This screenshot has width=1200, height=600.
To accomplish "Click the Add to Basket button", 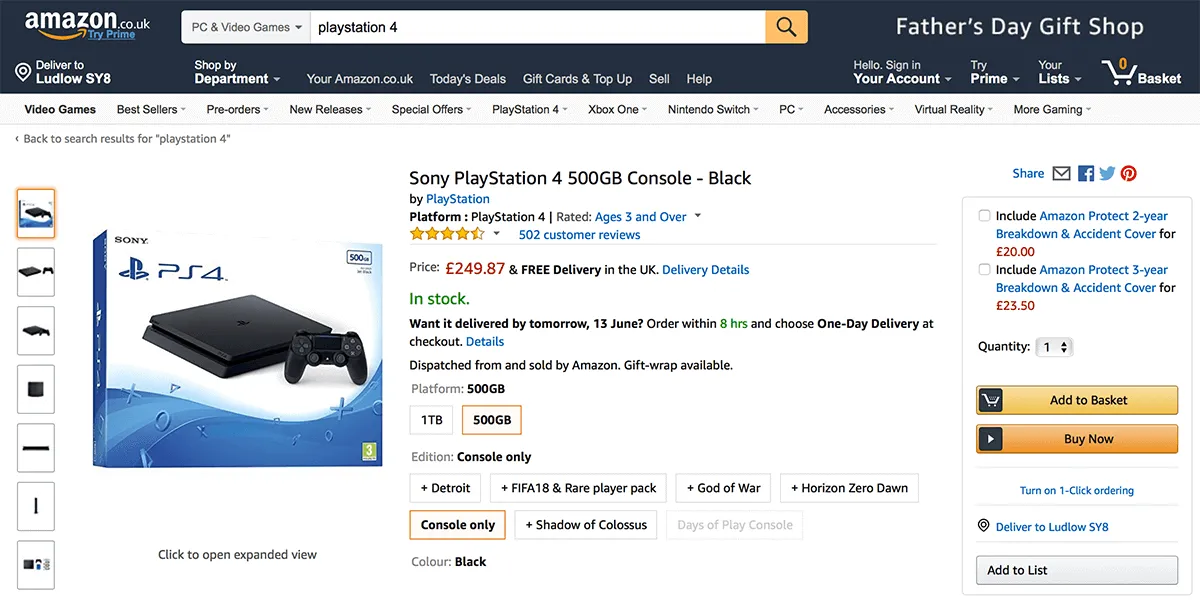I will [x=1077, y=400].
